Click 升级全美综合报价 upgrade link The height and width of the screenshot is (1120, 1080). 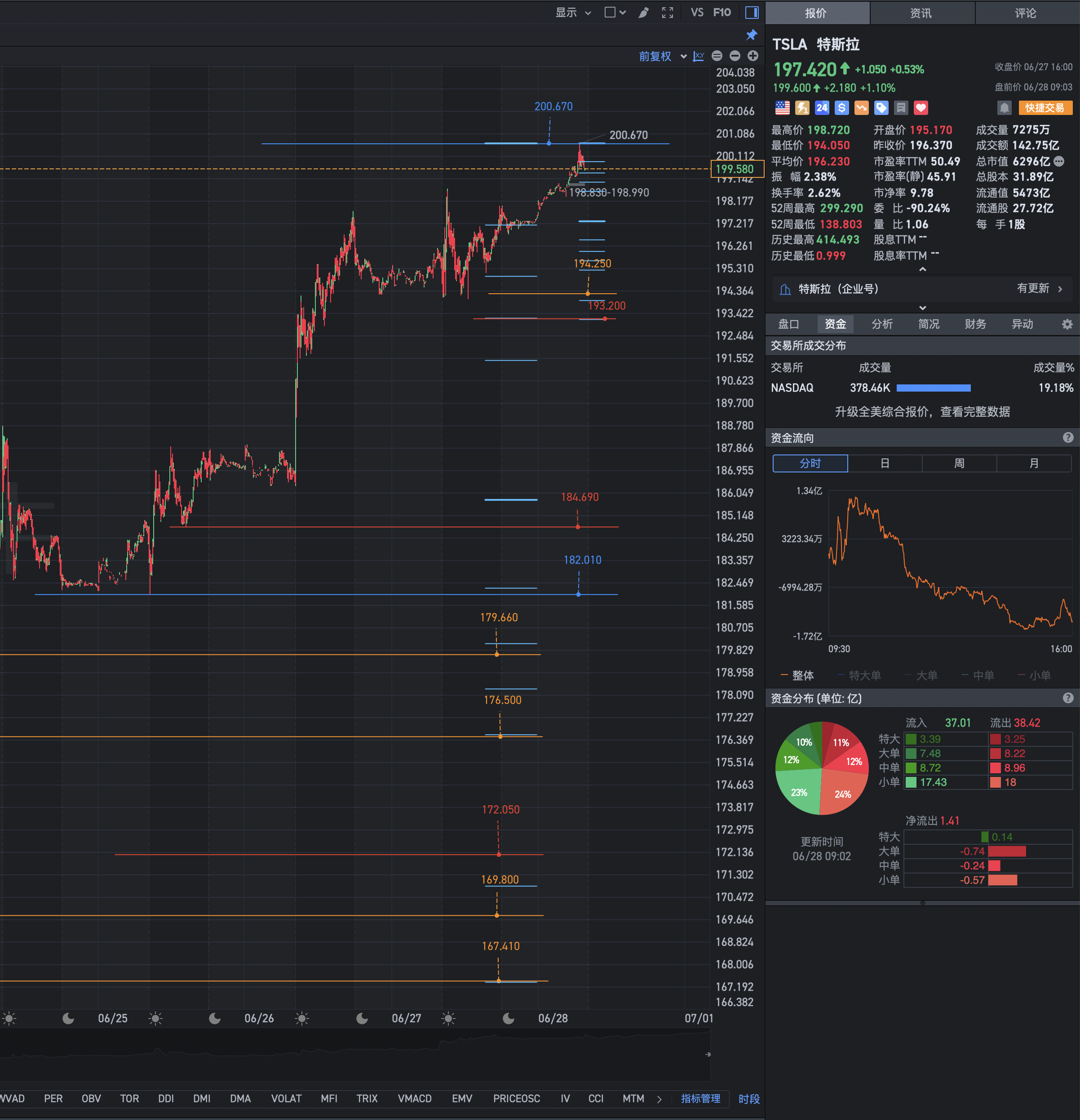pyautogui.click(x=922, y=412)
